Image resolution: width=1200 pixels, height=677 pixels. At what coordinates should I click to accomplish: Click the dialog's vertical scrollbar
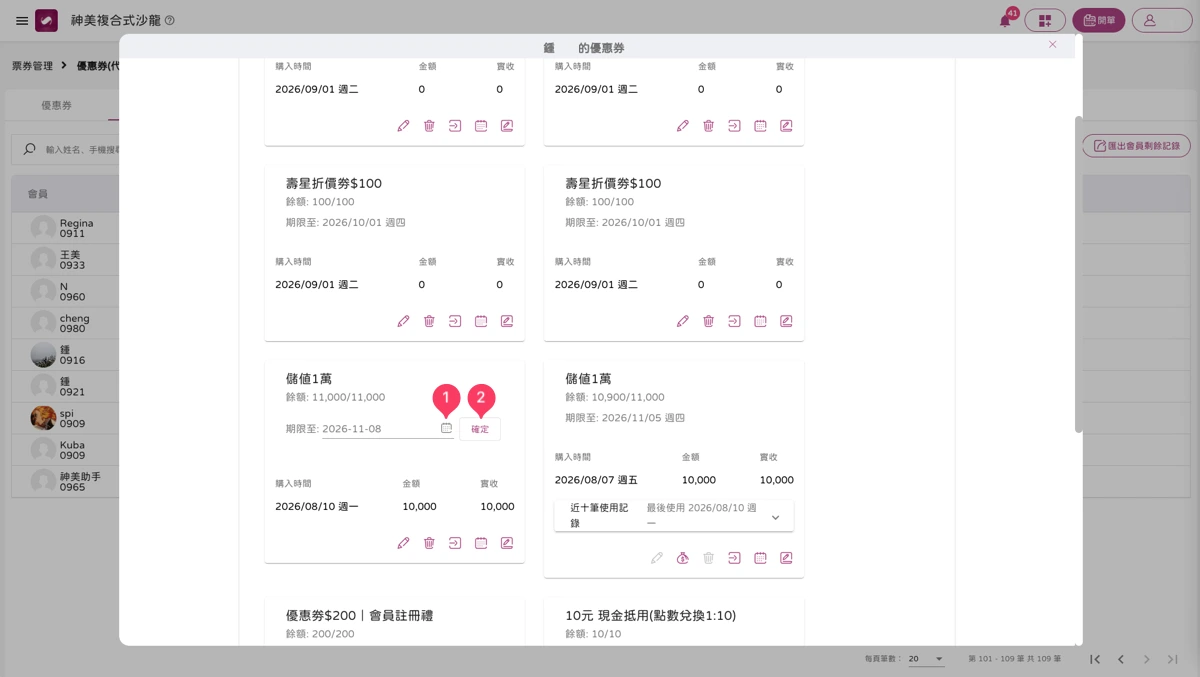pyautogui.click(x=1078, y=275)
